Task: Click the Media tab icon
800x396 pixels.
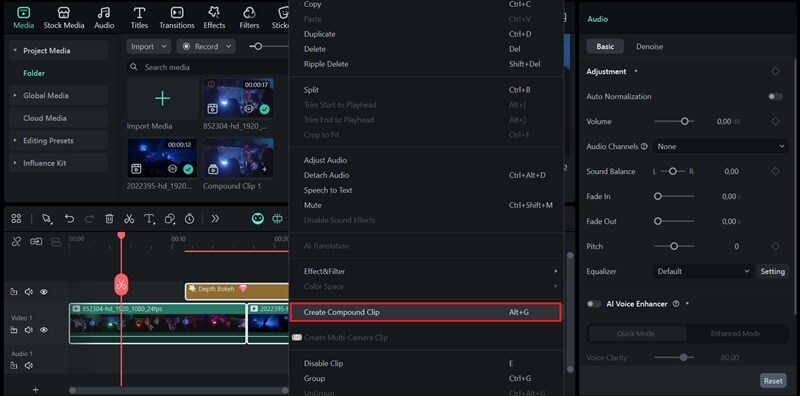Action: [x=23, y=13]
